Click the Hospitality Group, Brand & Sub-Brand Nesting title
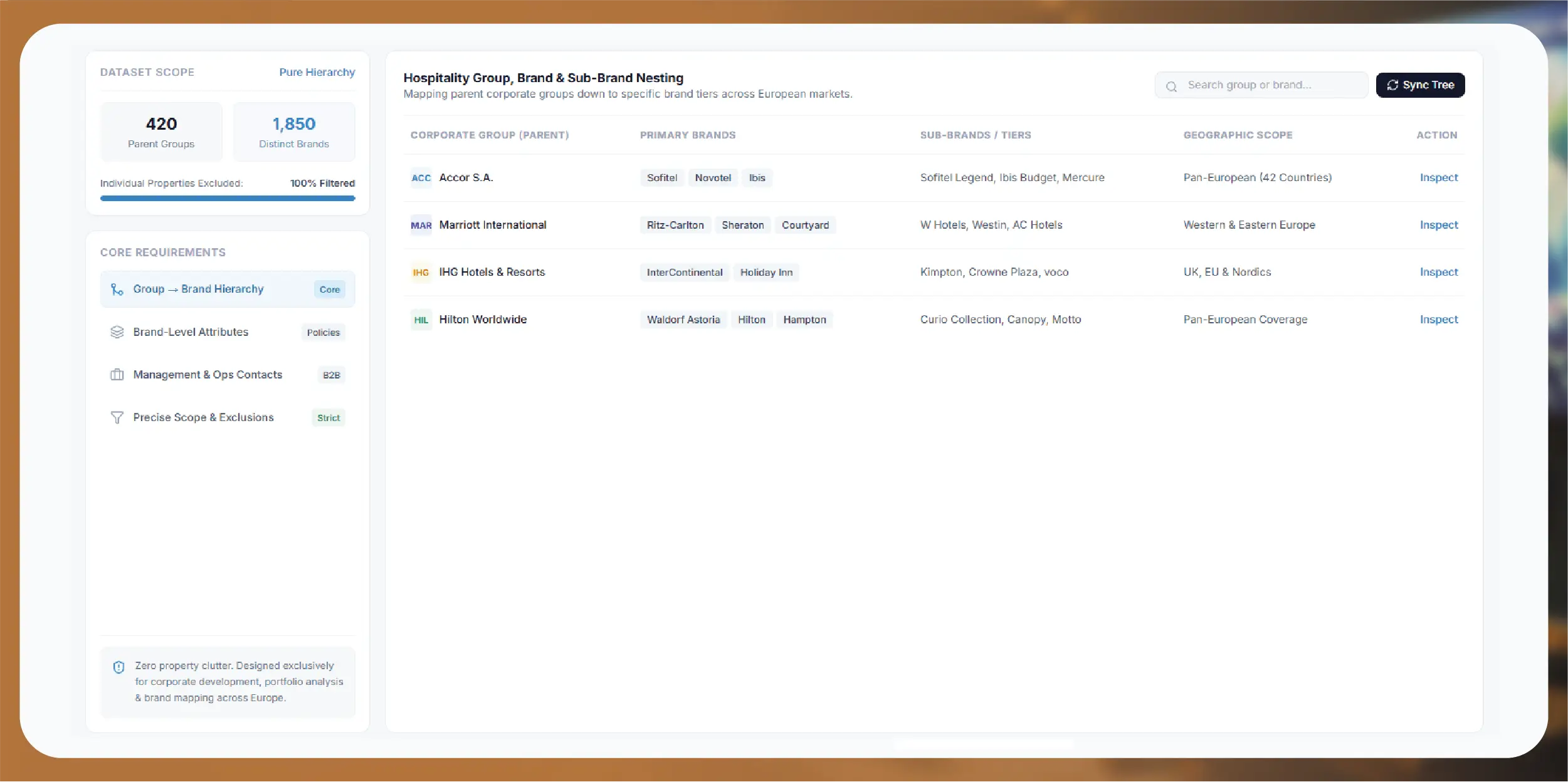 [x=544, y=78]
